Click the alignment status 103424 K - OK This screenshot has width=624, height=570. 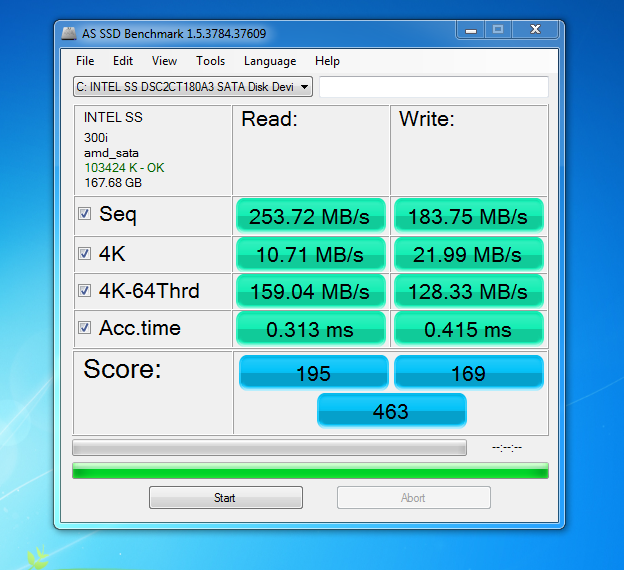tap(124, 168)
